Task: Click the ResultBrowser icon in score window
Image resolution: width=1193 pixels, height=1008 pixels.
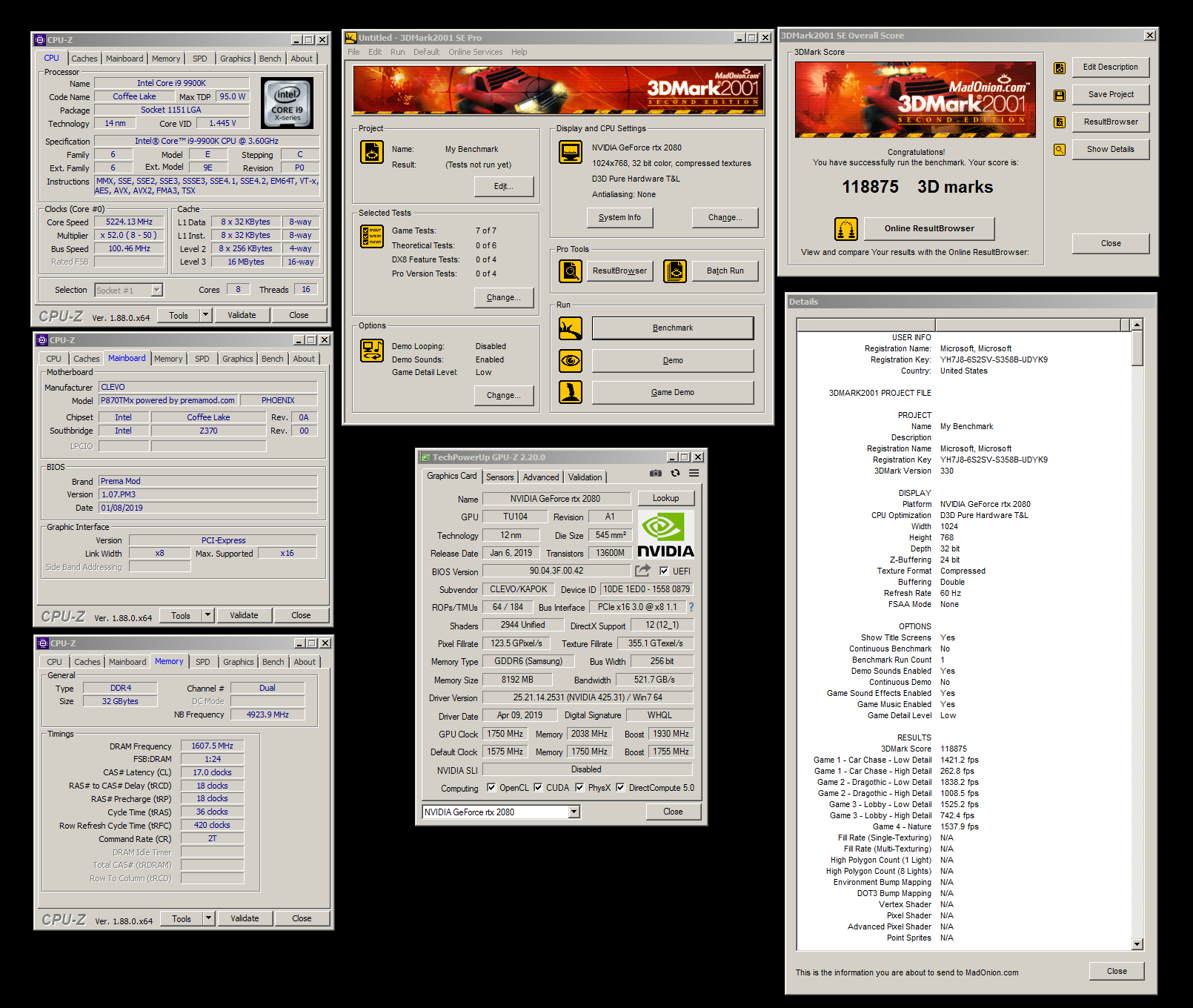Action: point(1060,122)
